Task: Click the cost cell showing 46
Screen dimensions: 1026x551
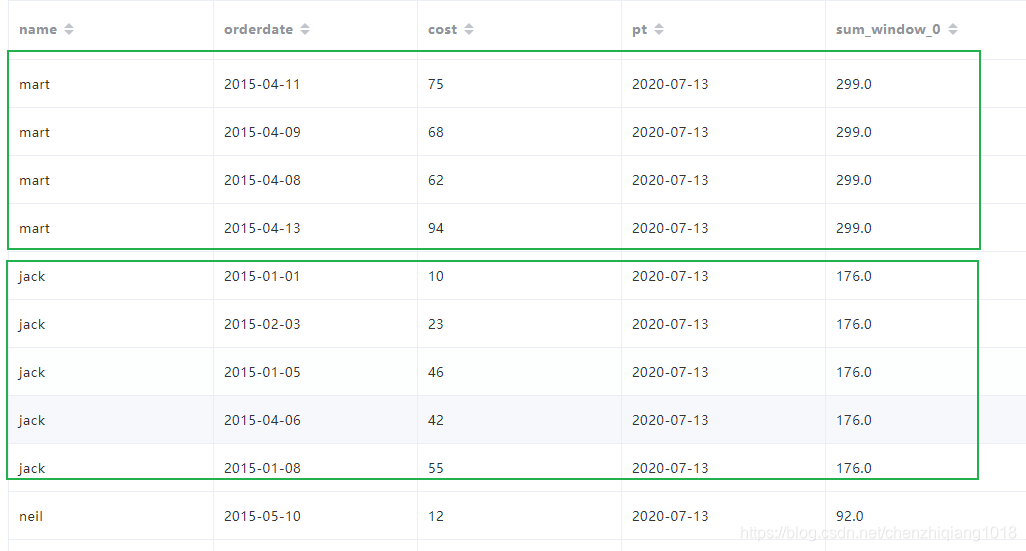Action: 436,373
